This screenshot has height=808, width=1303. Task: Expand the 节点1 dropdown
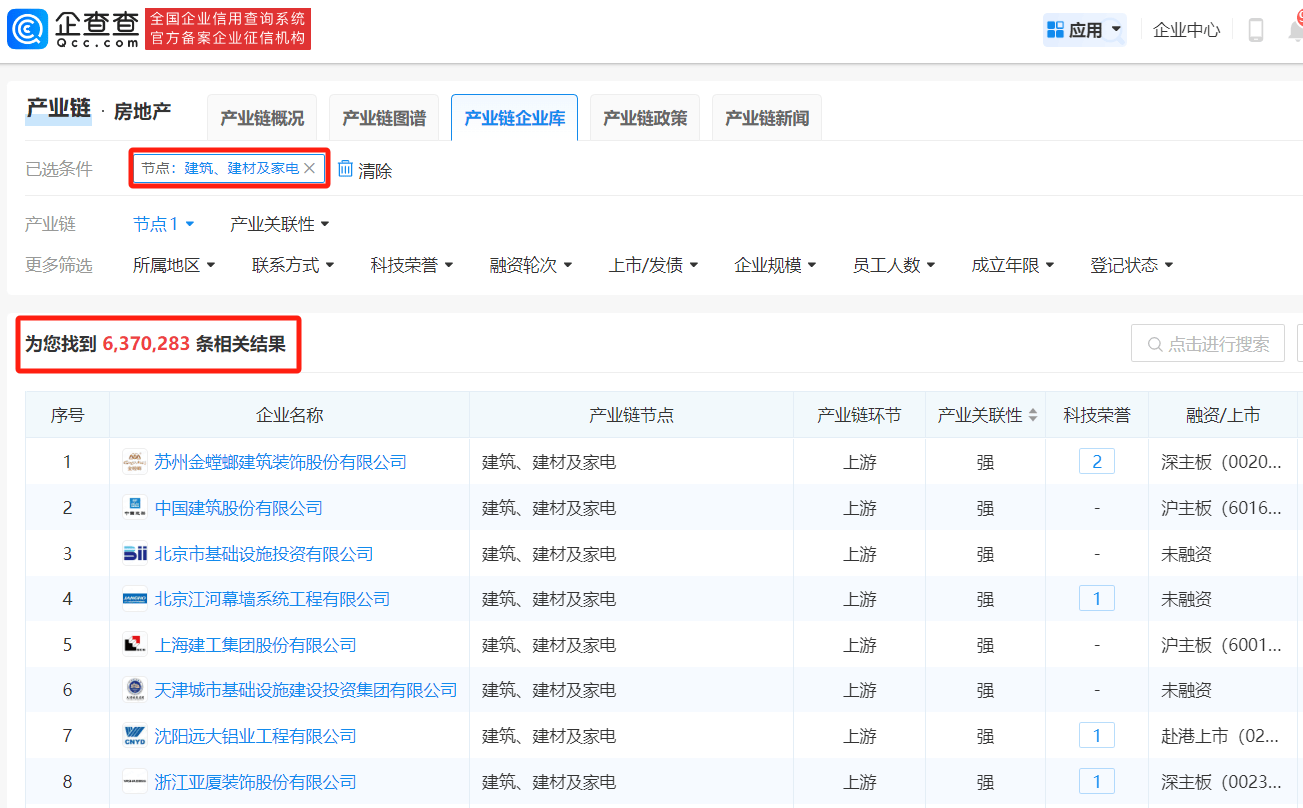pyautogui.click(x=164, y=224)
